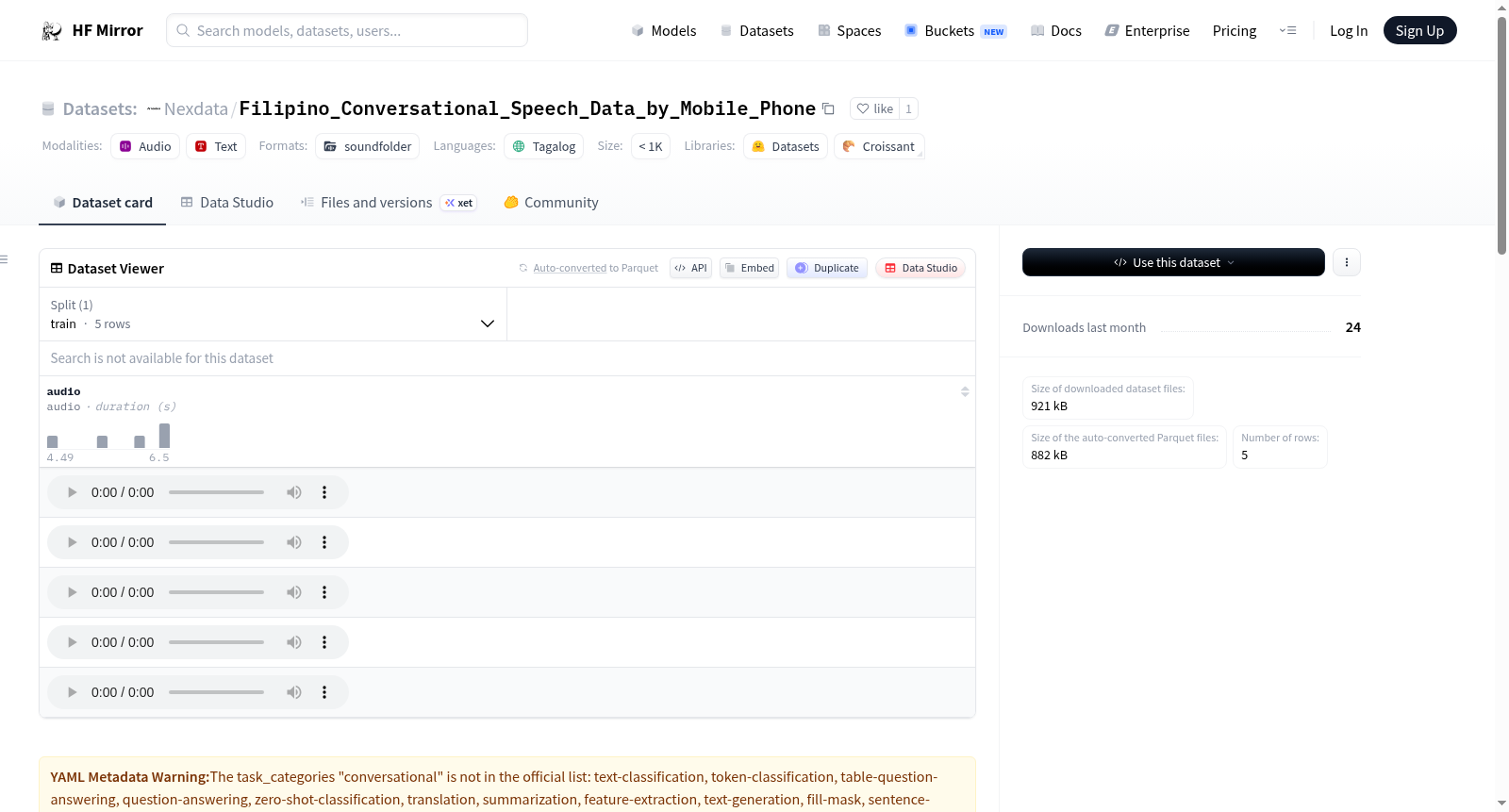Open more options on second audio player

tap(324, 542)
